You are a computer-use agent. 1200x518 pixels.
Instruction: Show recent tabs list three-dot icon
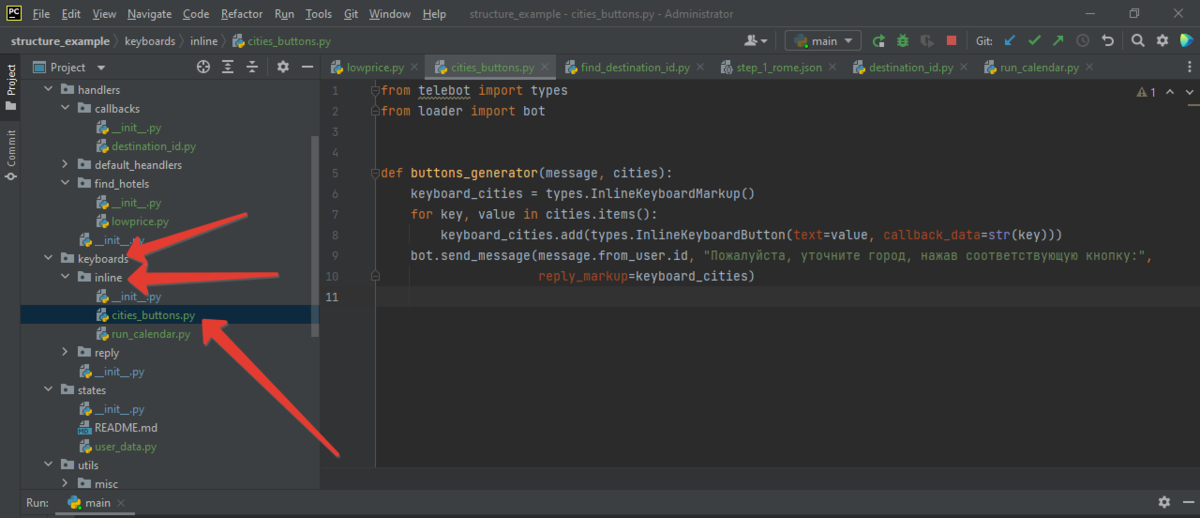tap(1190, 67)
